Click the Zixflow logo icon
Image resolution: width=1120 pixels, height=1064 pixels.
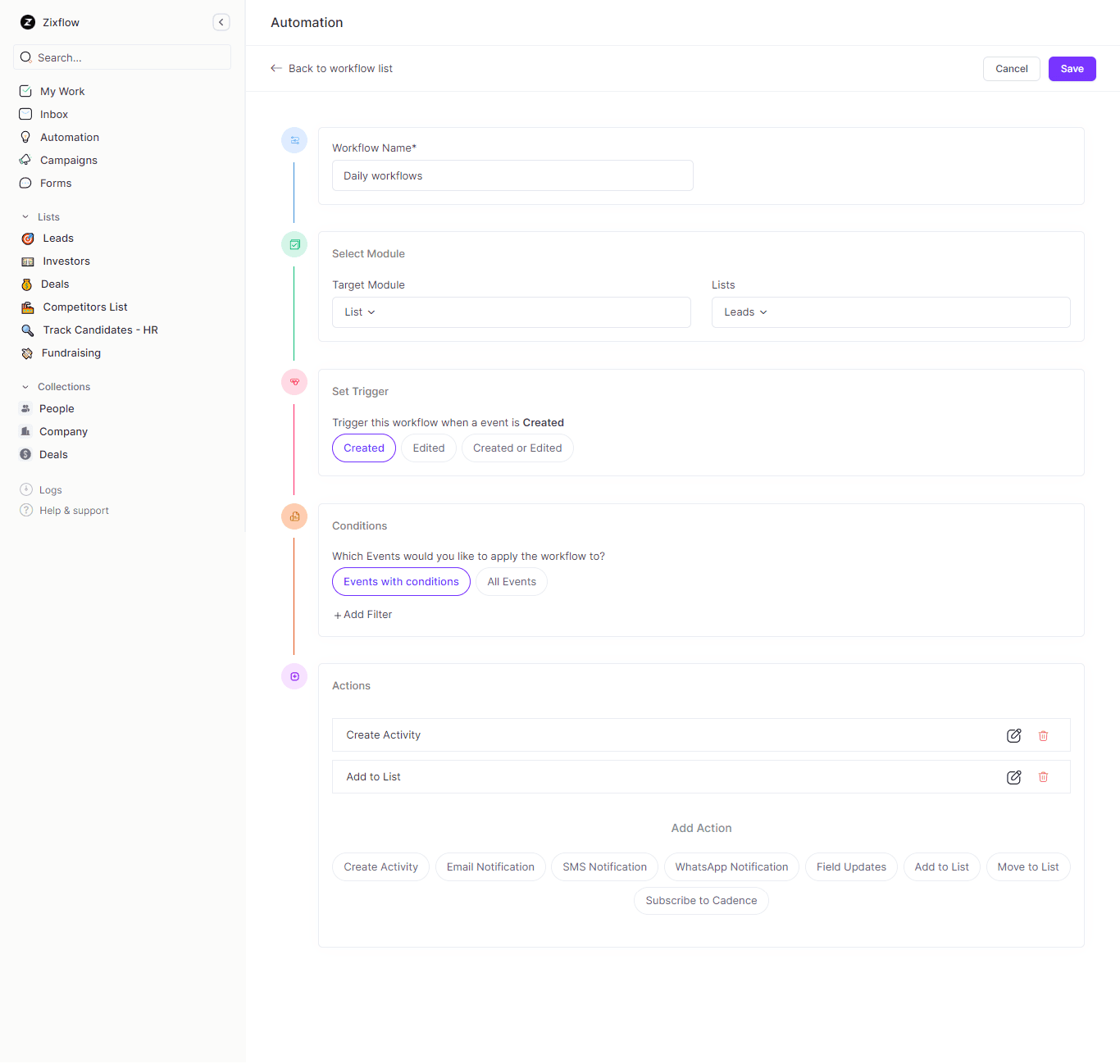coord(27,22)
